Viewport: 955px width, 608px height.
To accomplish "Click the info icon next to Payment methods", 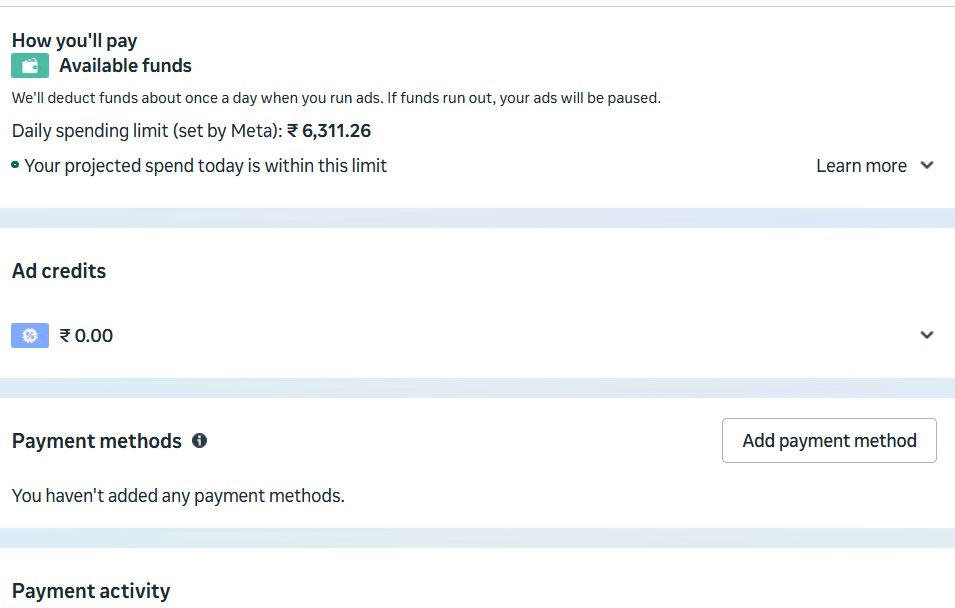I will (x=199, y=440).
